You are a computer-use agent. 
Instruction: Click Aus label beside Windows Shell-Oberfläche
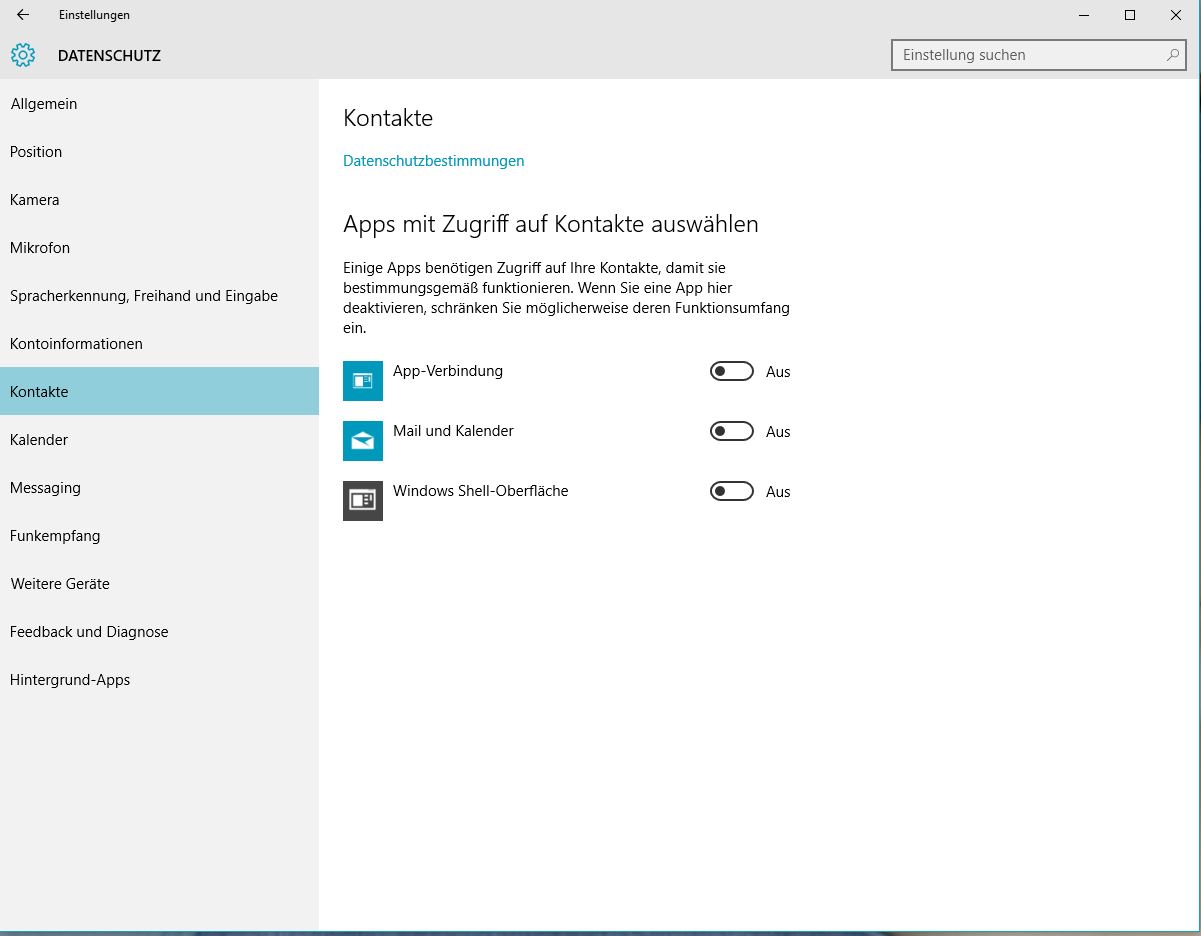(x=778, y=492)
